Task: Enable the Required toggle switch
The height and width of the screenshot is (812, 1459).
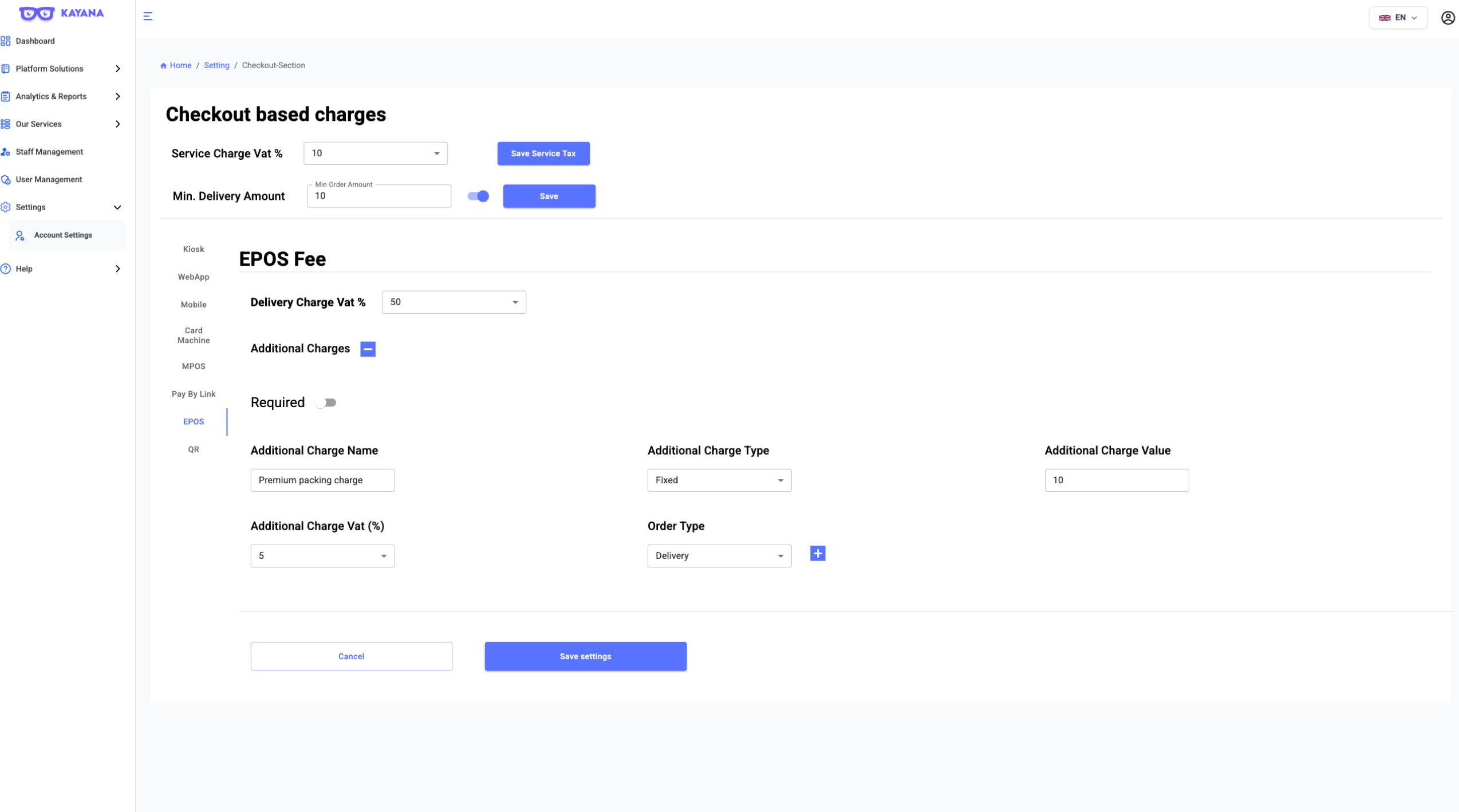Action: 326,403
